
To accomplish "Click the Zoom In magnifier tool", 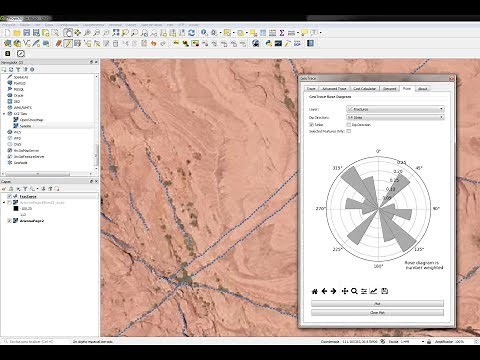I will click(87, 33).
